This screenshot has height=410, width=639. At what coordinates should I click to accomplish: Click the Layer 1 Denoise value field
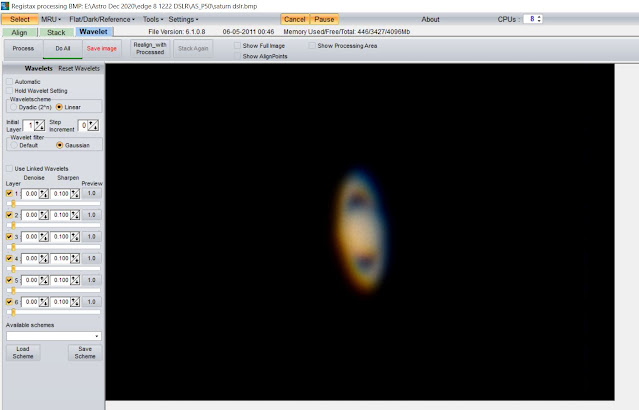[x=30, y=194]
